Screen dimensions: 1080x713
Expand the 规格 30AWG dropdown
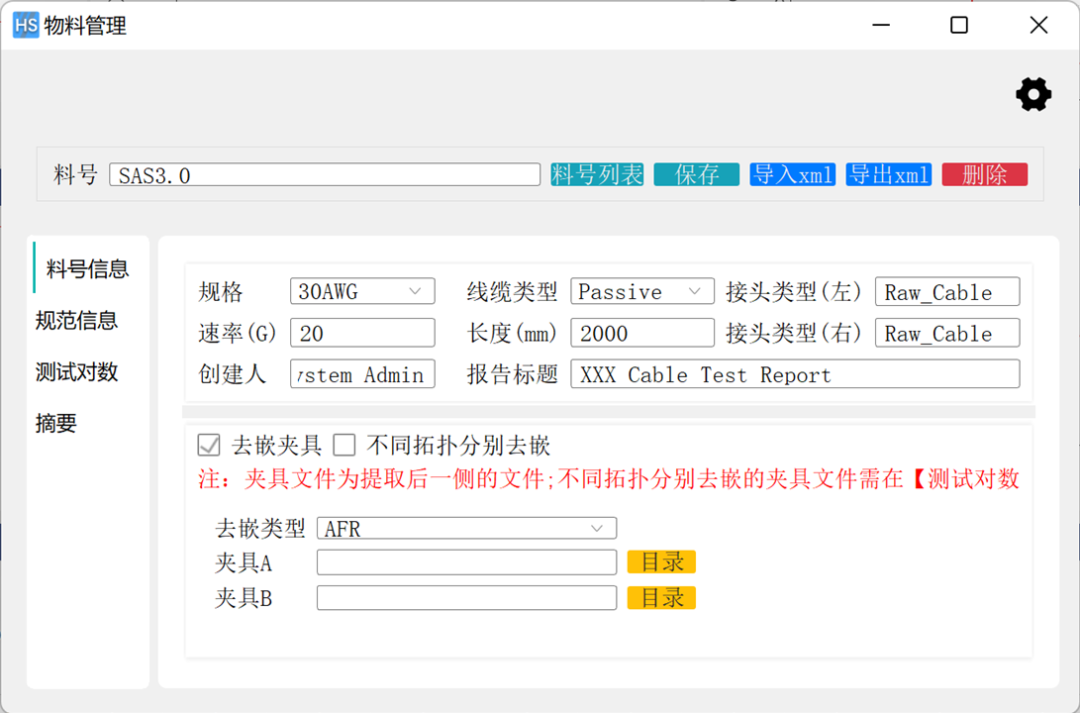point(362,292)
